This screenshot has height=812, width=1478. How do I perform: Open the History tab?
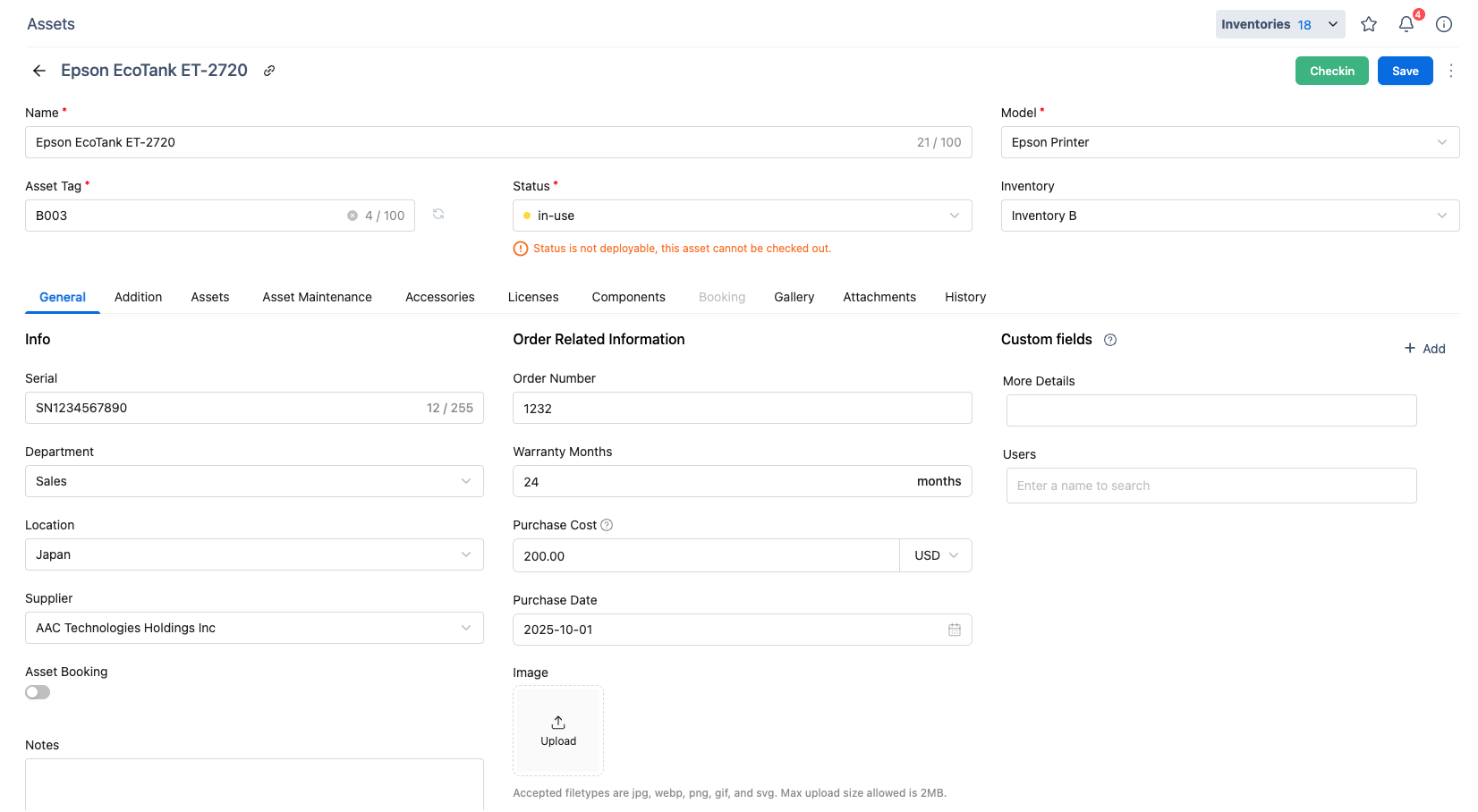pyautogui.click(x=964, y=297)
